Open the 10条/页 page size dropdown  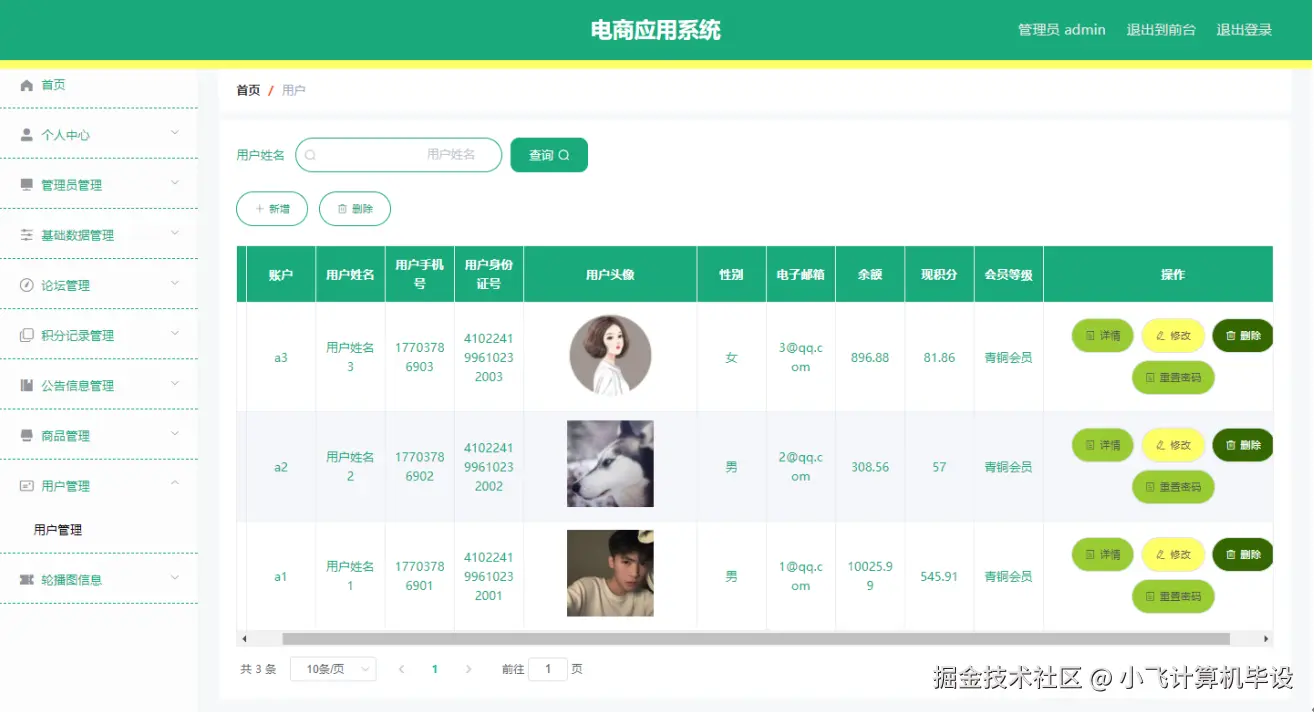333,668
